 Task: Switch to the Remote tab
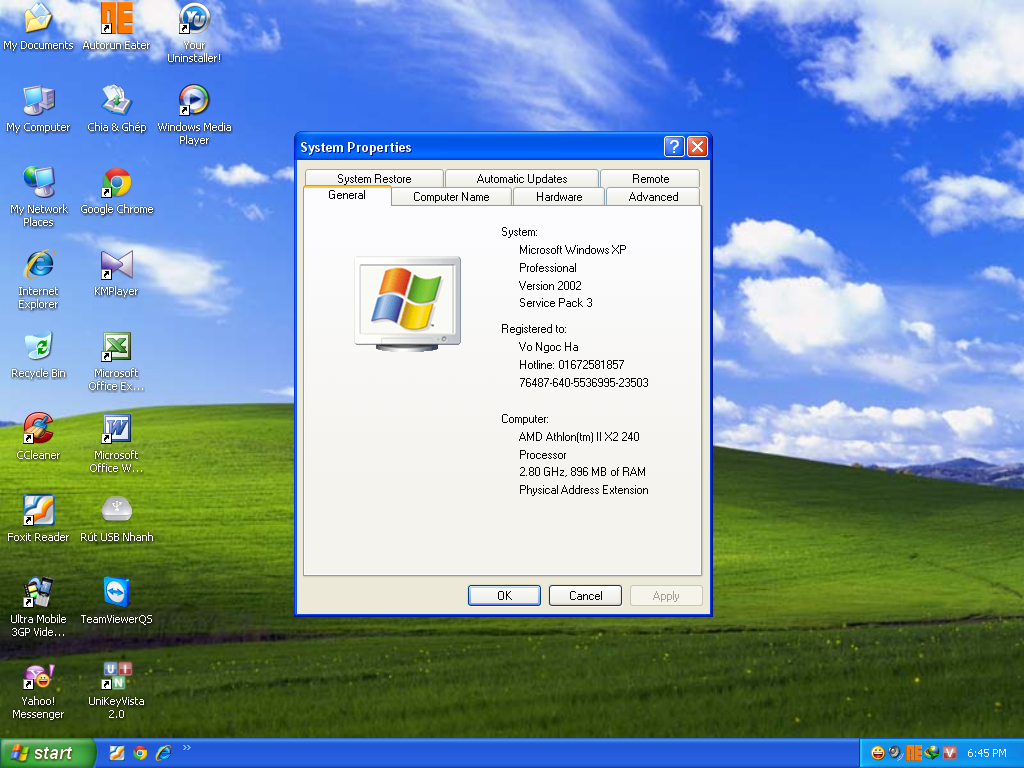click(650, 178)
